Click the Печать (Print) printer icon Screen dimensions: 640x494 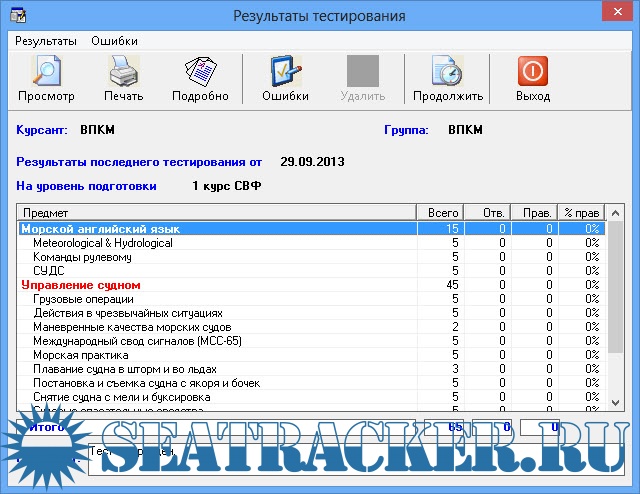[123, 73]
